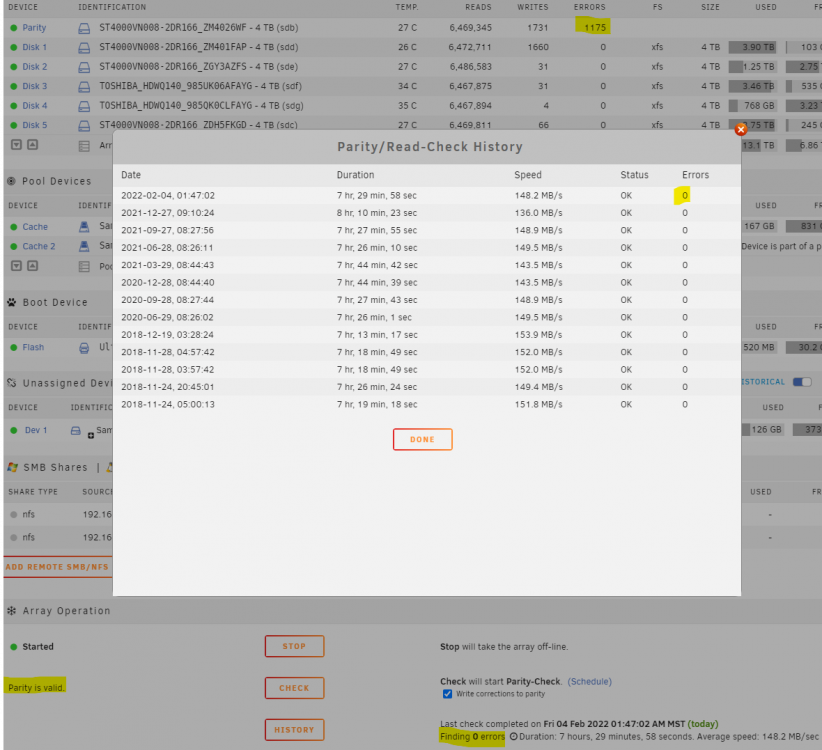Open the Disk 5 link
The image size is (822, 750).
[35, 125]
